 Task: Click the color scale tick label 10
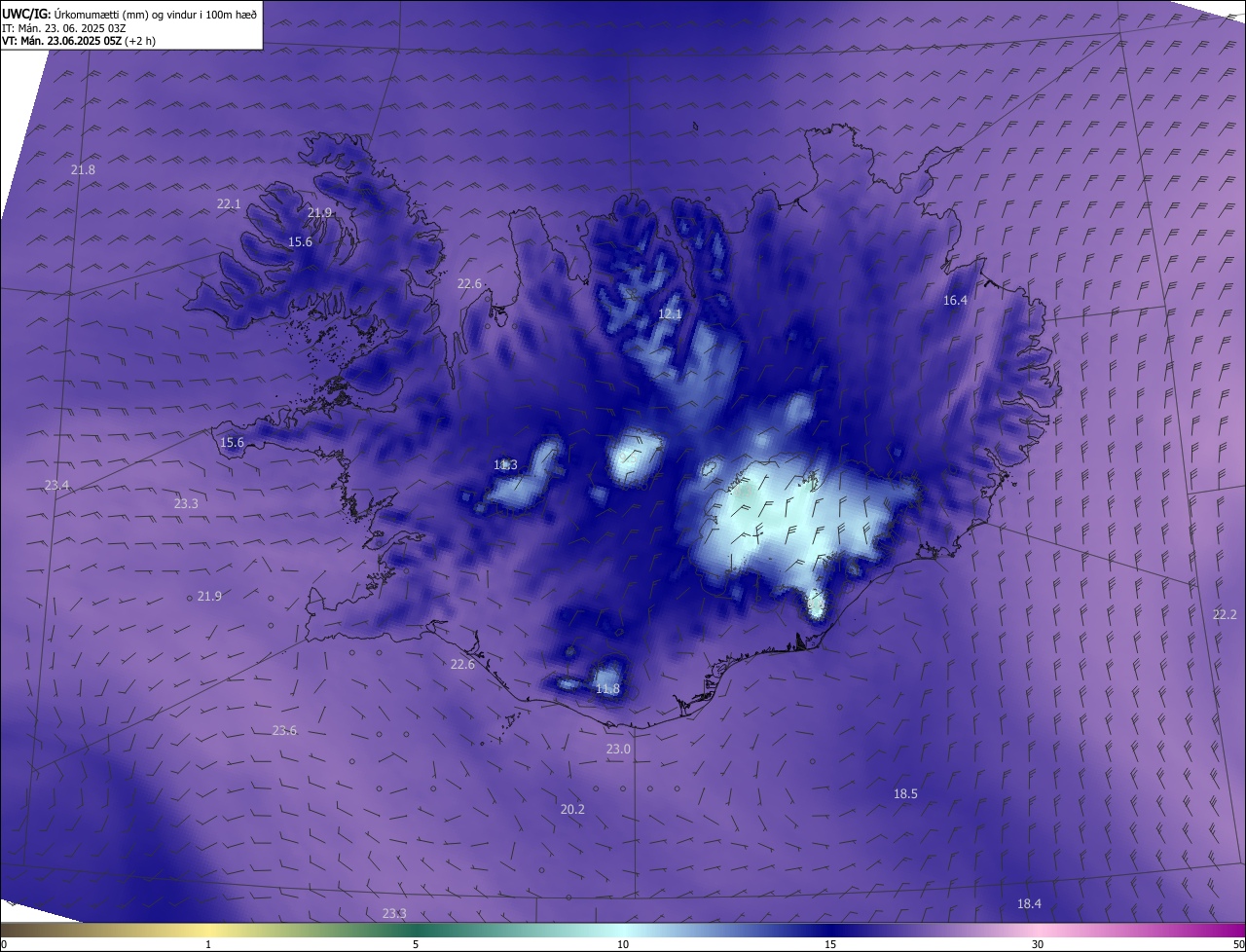coord(623,945)
